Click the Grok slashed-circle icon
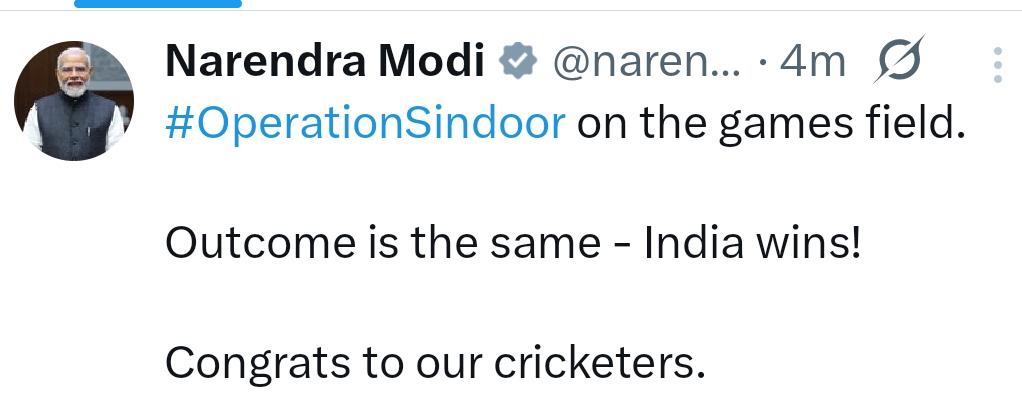 coord(895,65)
